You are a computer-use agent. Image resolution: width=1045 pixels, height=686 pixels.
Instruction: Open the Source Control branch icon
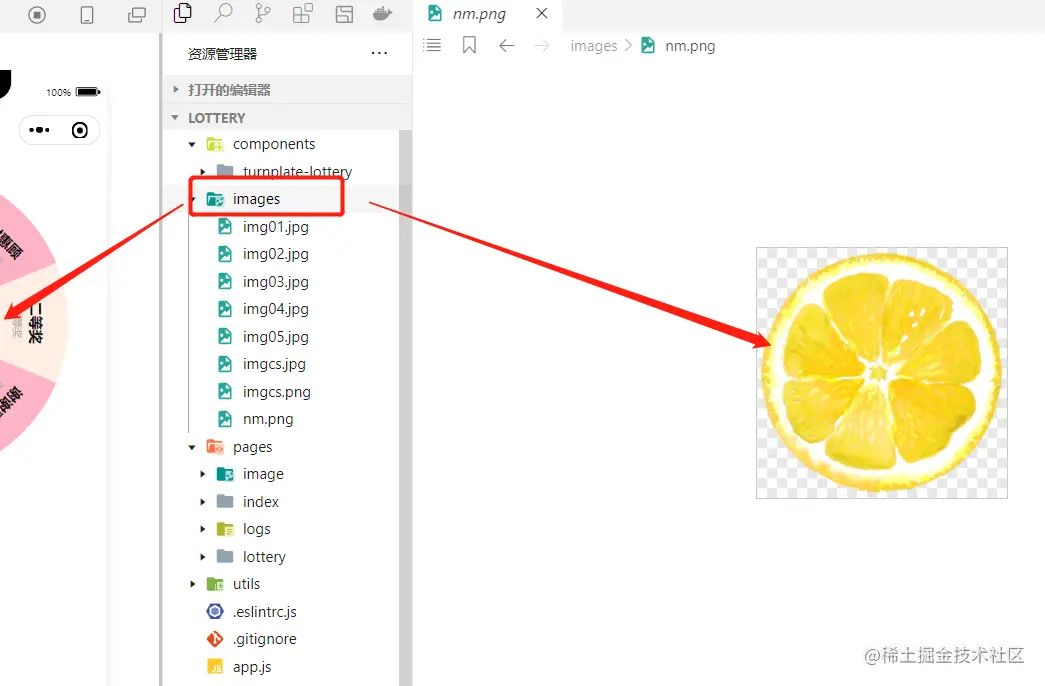coord(263,13)
